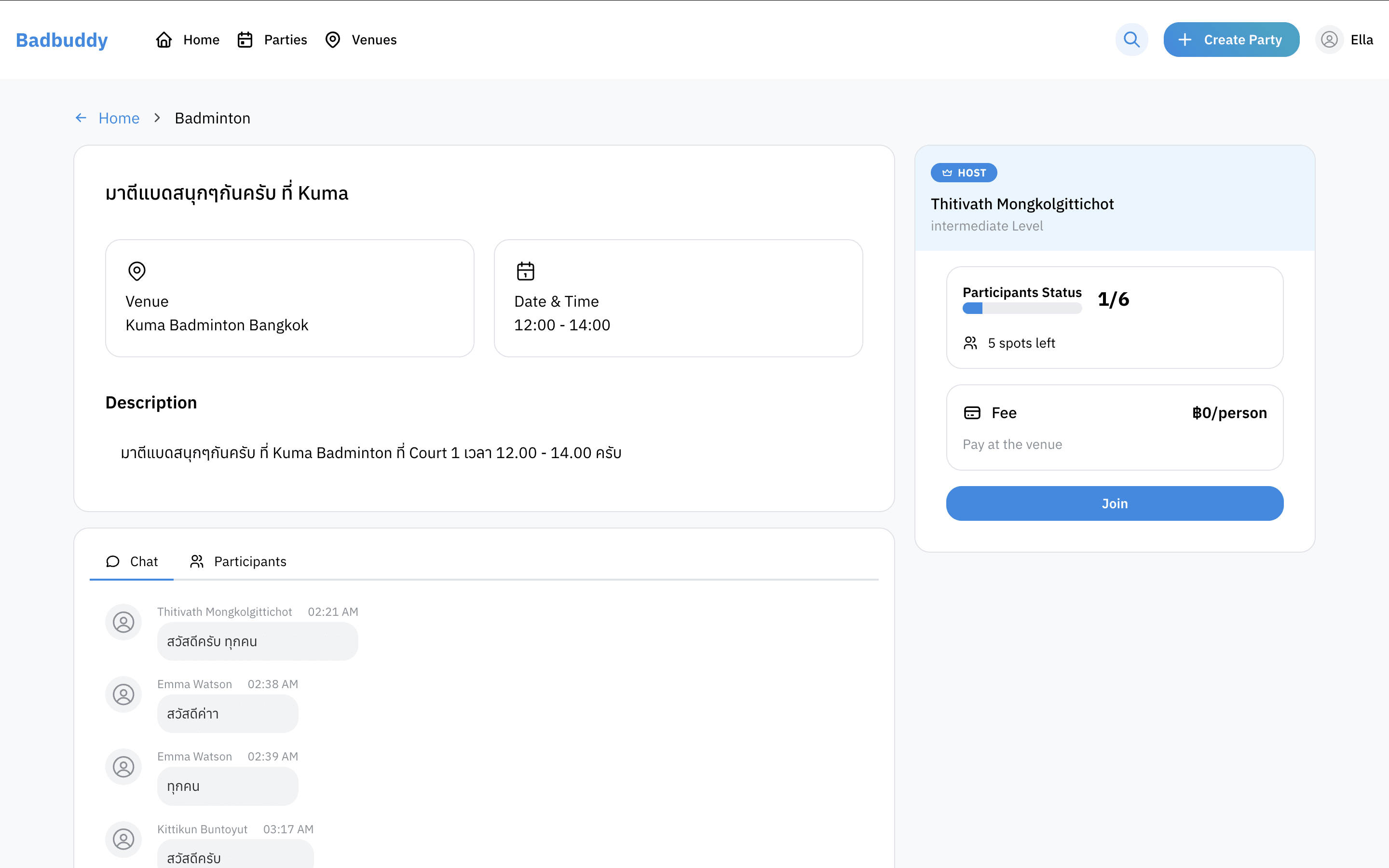Click Thitivath's chat avatar icon
The width and height of the screenshot is (1389, 868).
pos(123,622)
